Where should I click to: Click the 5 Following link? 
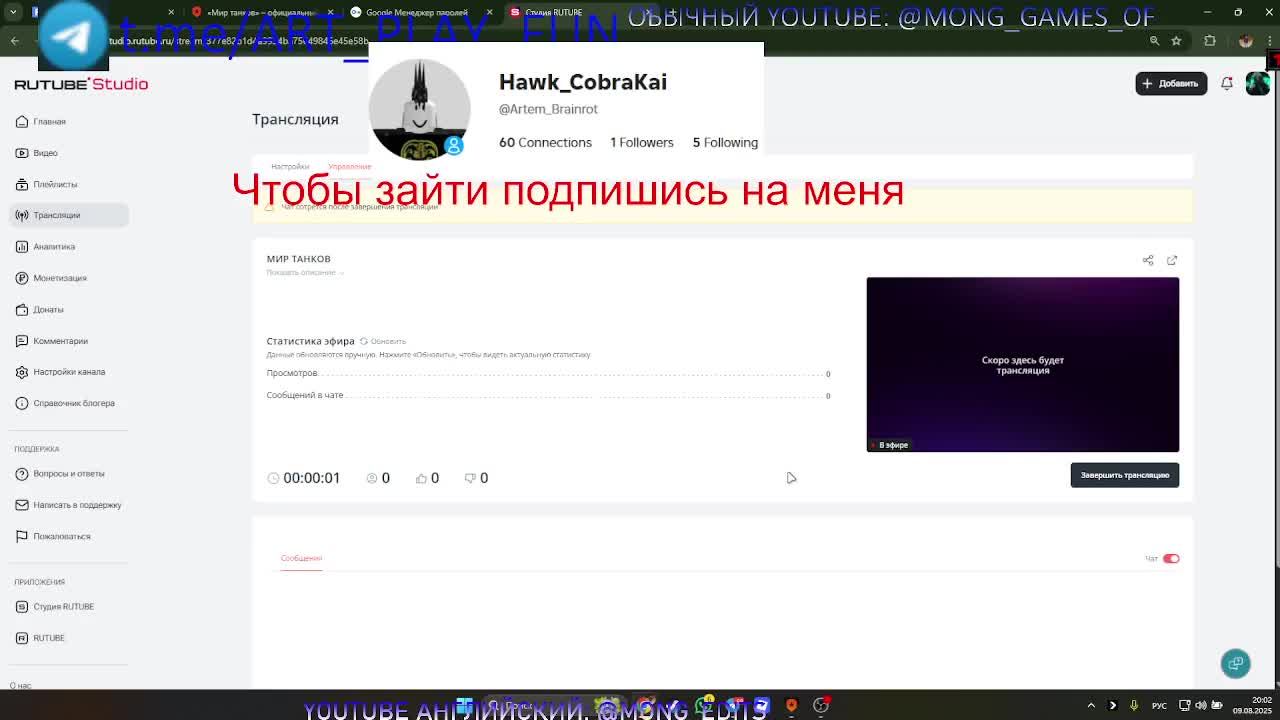[725, 142]
